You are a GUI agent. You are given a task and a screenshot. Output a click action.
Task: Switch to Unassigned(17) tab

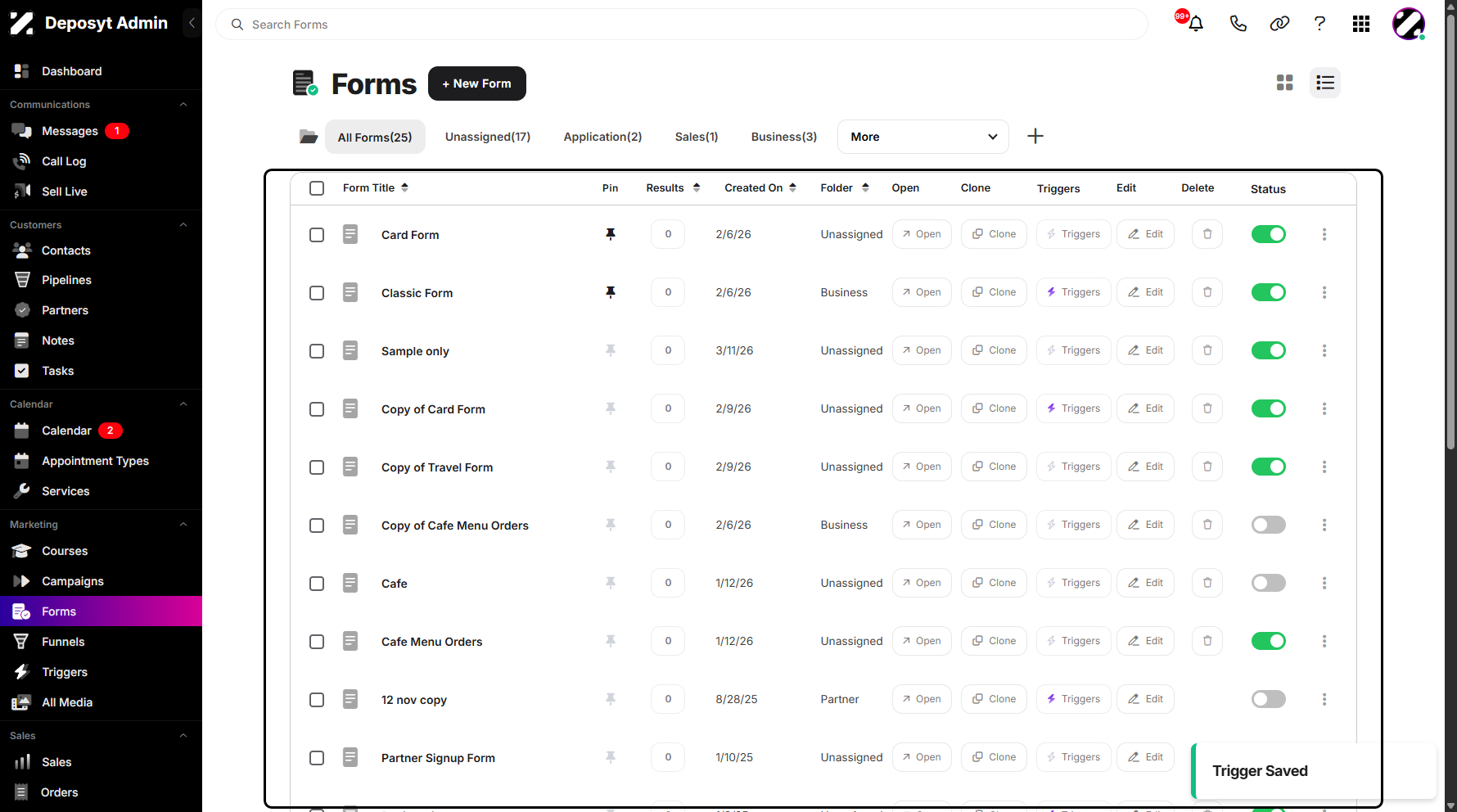(488, 137)
